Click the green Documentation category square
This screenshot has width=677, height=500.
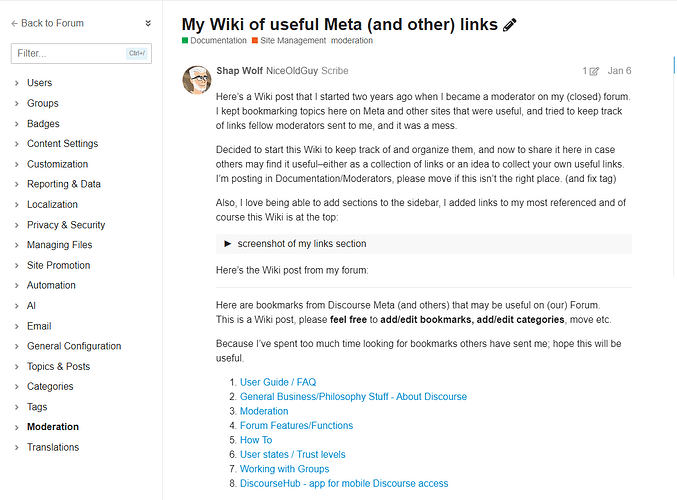click(185, 41)
